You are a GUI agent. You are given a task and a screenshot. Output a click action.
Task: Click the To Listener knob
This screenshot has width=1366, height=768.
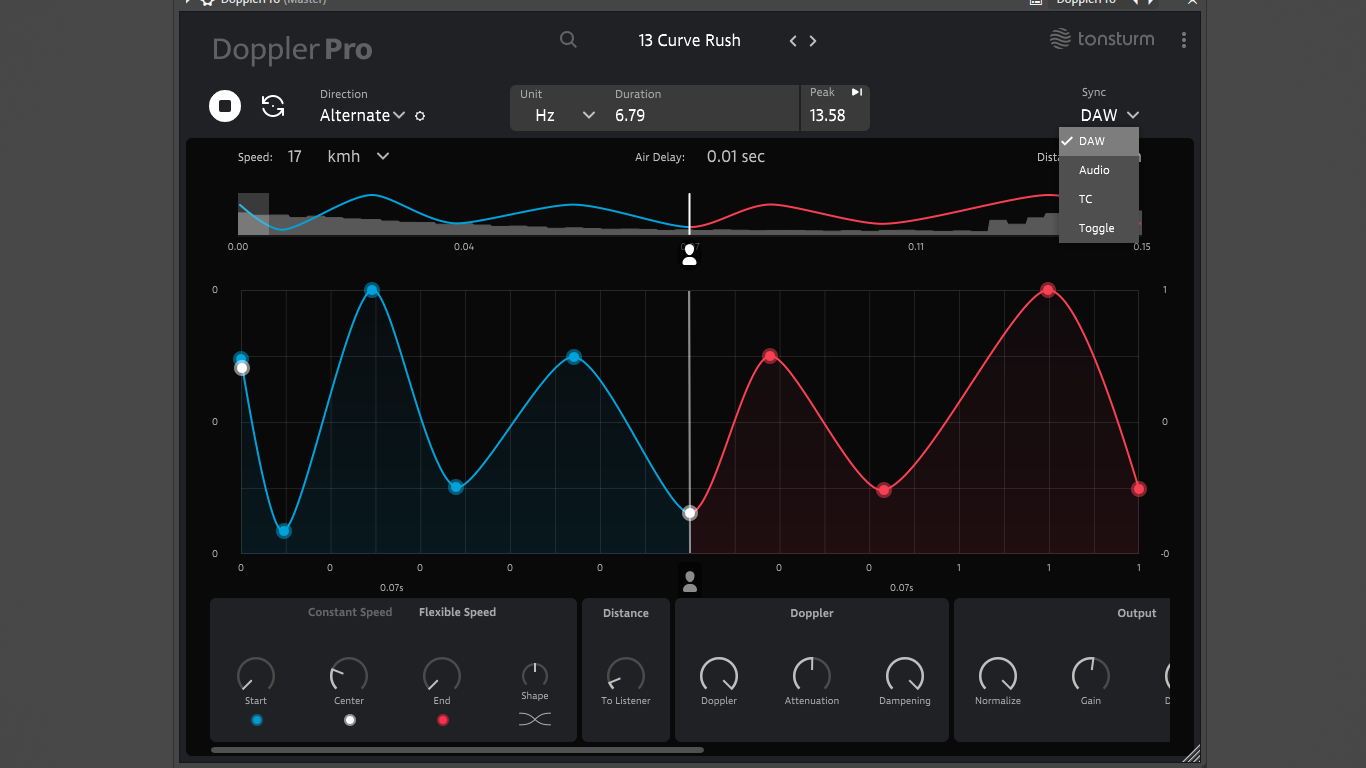click(626, 675)
